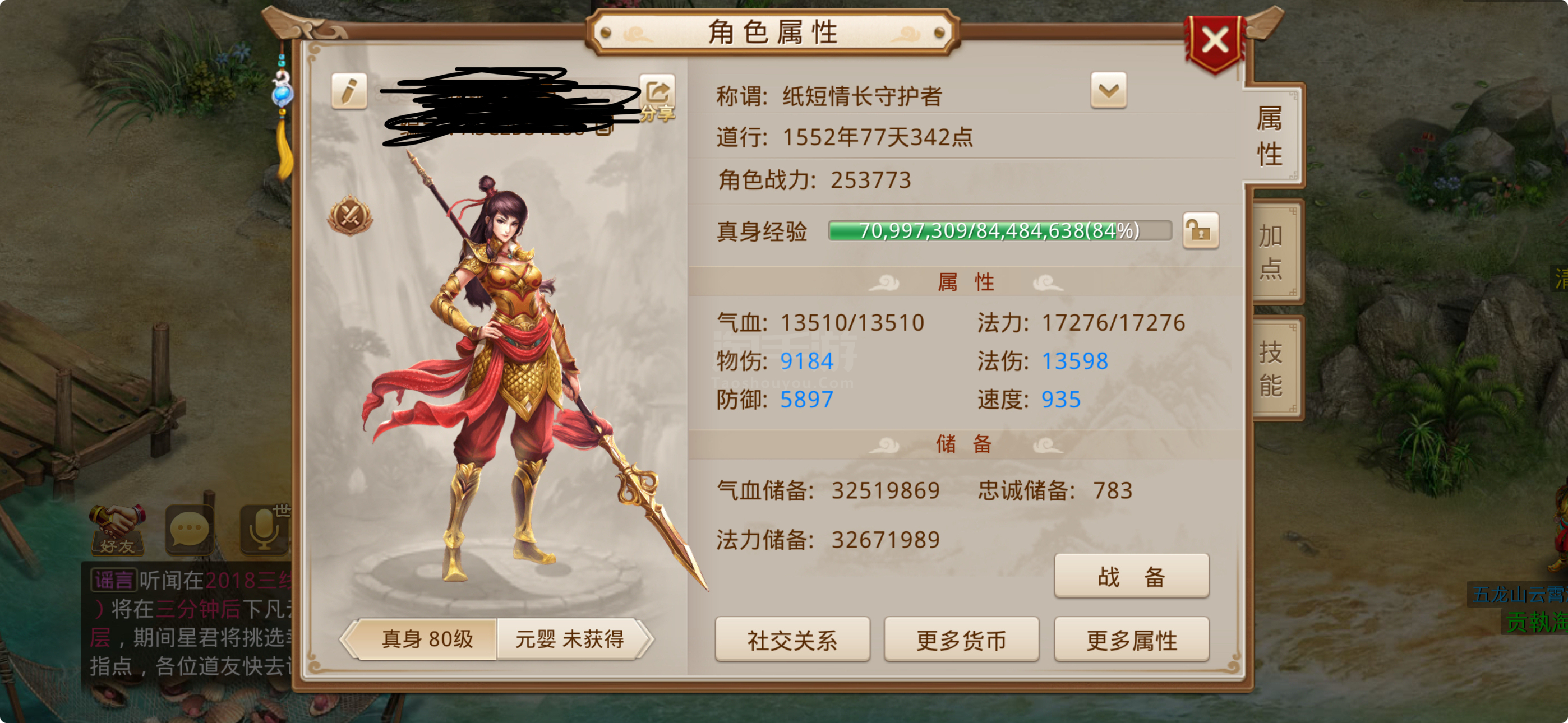Expand the 称谓 title dropdown arrow
Image resolution: width=1568 pixels, height=723 pixels.
[x=1109, y=91]
